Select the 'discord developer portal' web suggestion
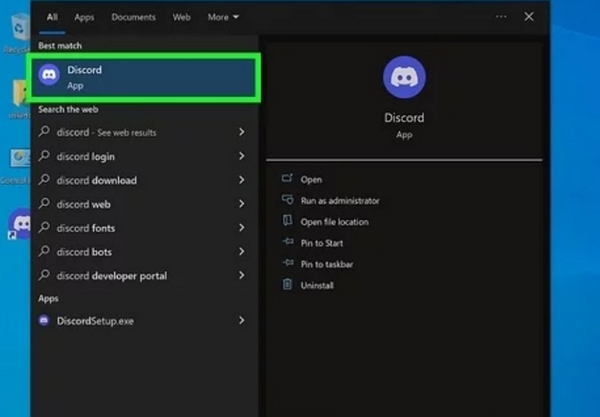 point(111,276)
